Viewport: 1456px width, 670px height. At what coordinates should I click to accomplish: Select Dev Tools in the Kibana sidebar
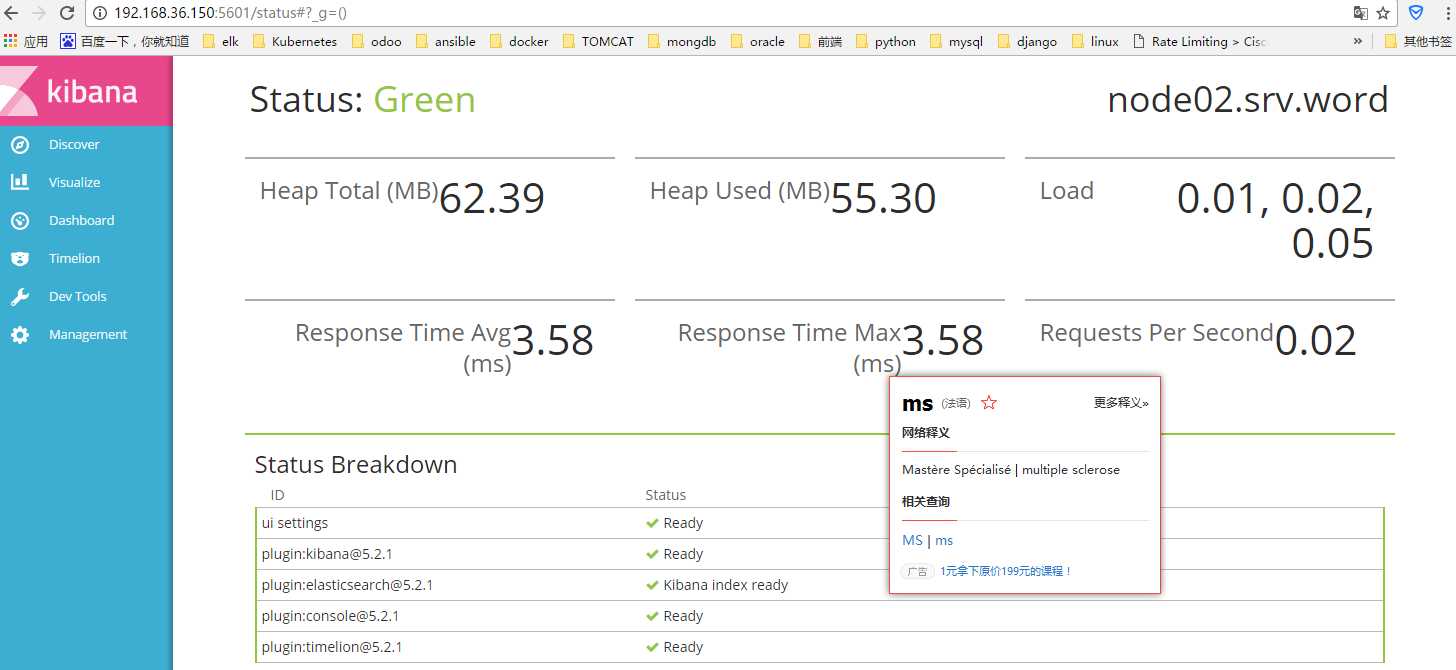pyautogui.click(x=78, y=297)
